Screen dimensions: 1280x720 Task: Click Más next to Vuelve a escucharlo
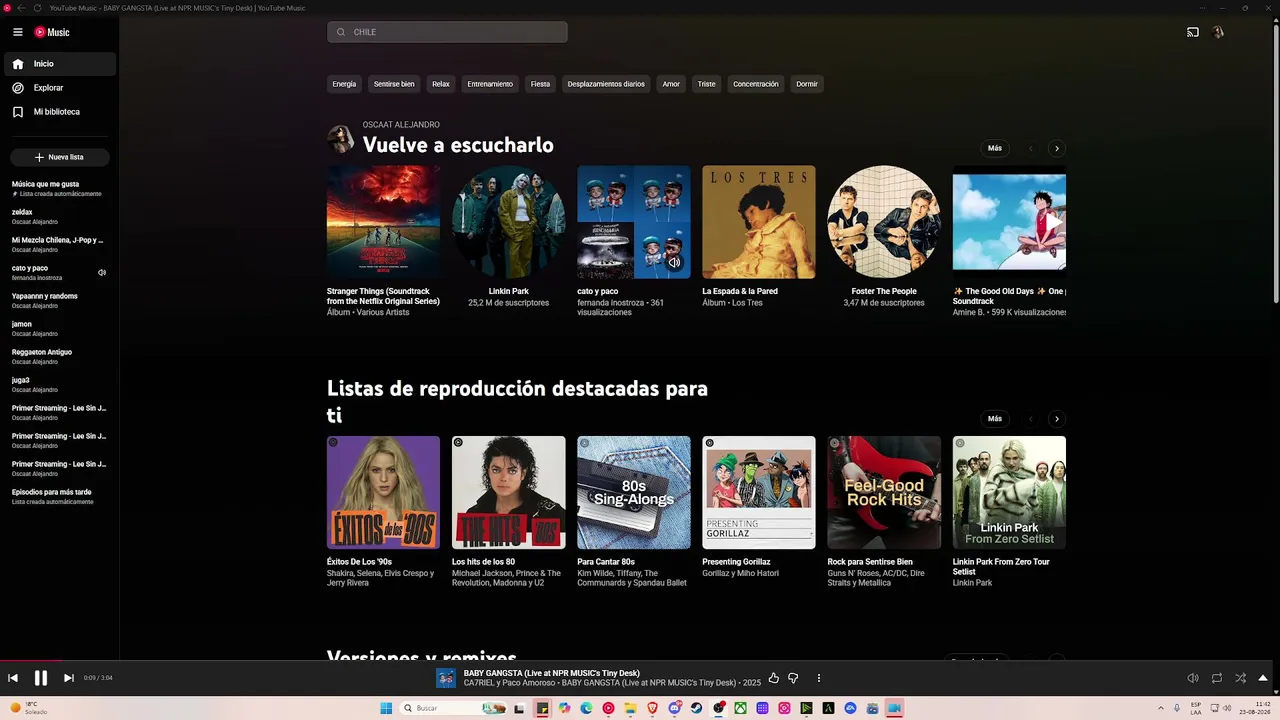[x=995, y=148]
